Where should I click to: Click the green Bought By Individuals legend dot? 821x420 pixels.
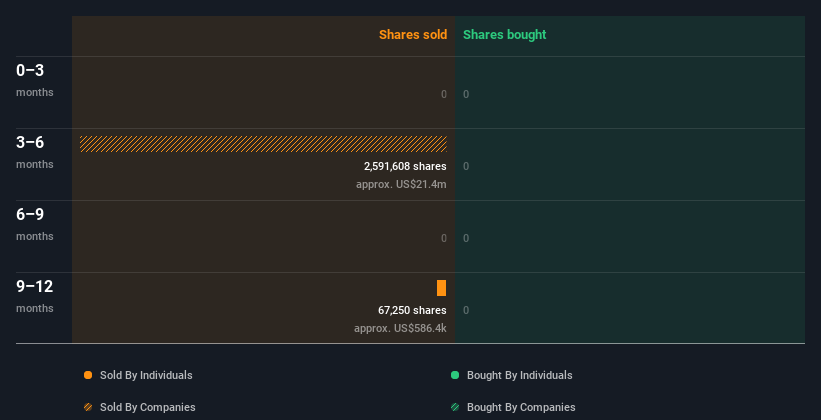pos(455,375)
